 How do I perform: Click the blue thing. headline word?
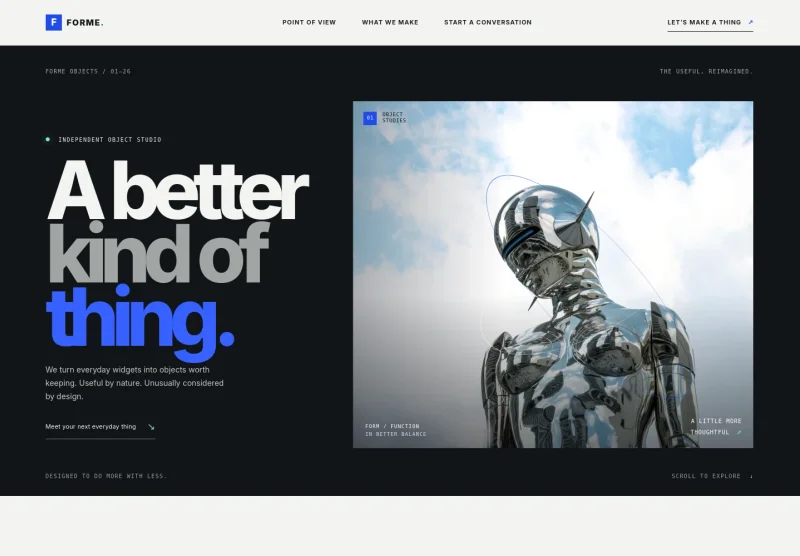tap(140, 323)
